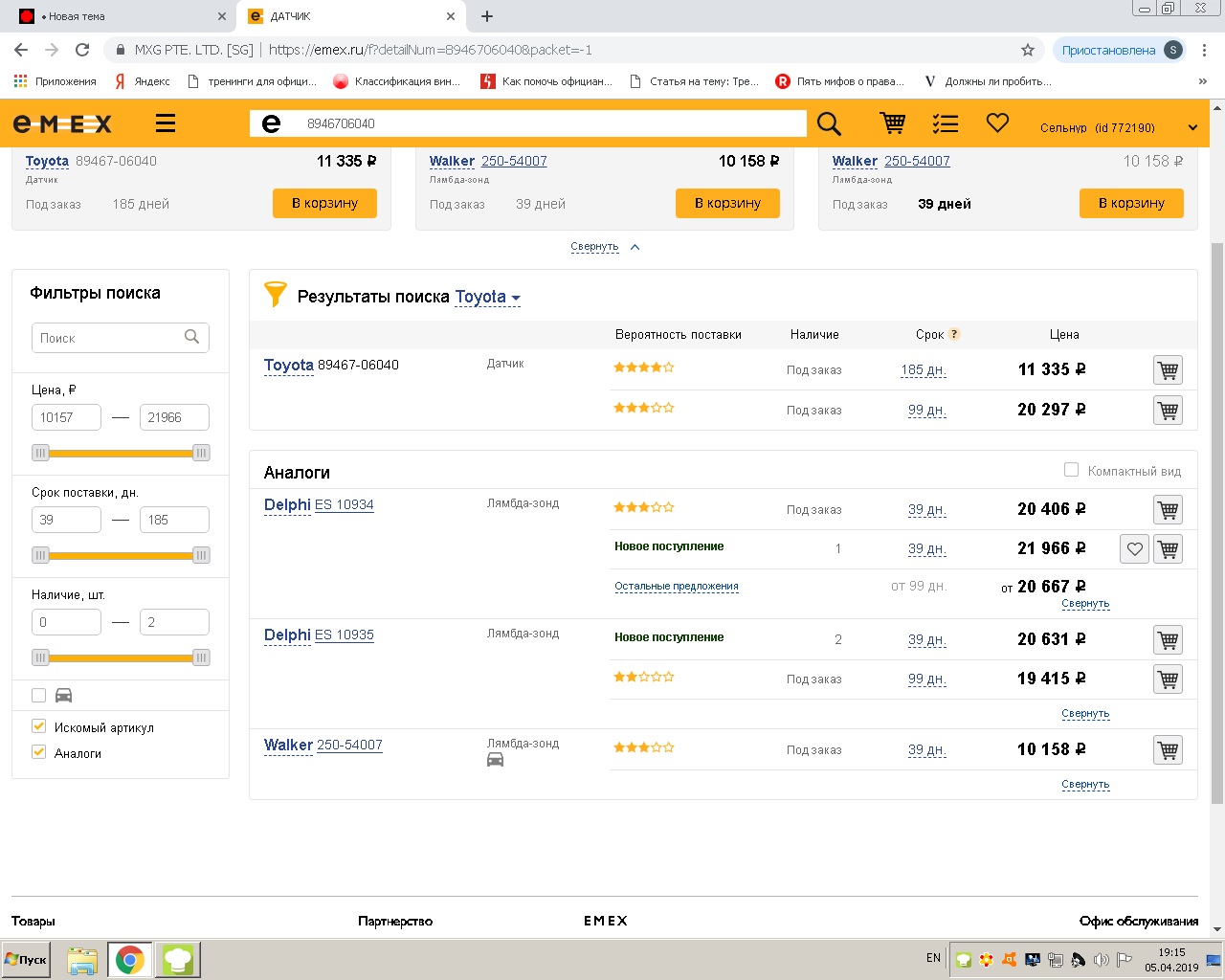Click the funnel filter icon in results
1225x980 pixels.
click(275, 294)
